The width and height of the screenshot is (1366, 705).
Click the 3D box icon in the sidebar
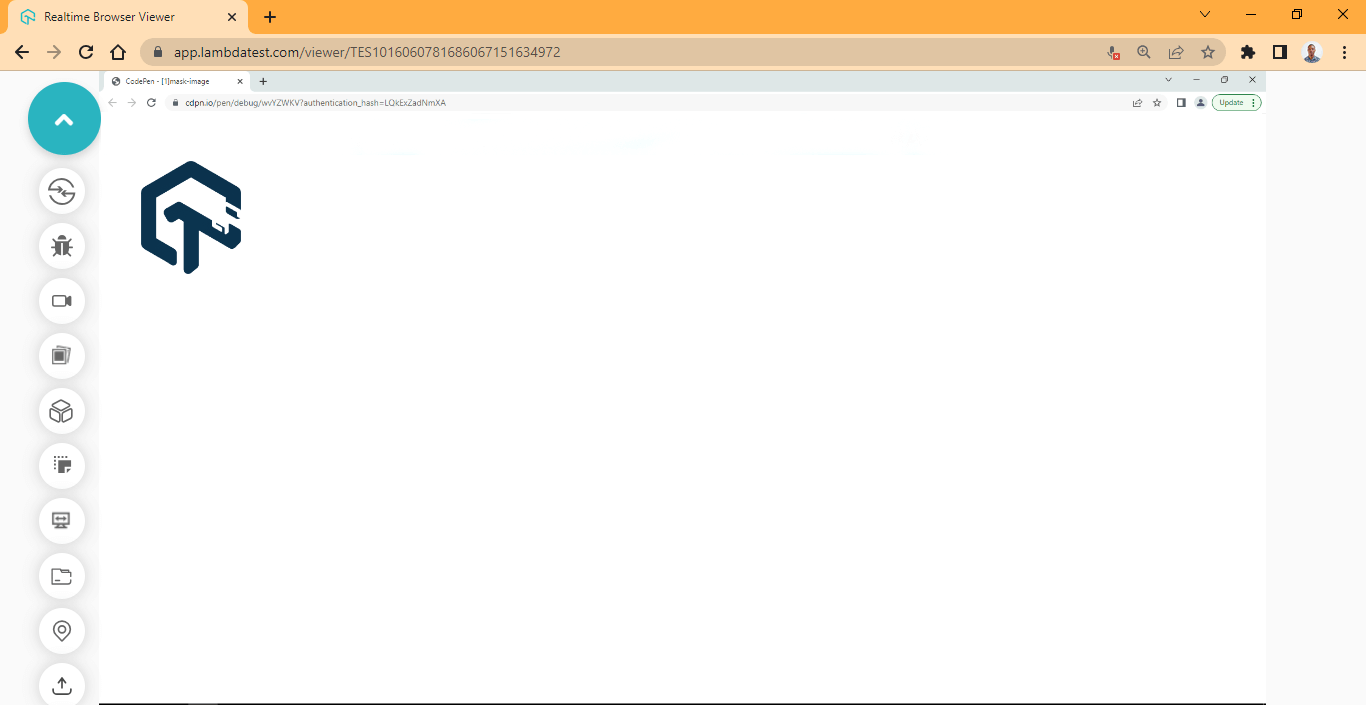[62, 411]
